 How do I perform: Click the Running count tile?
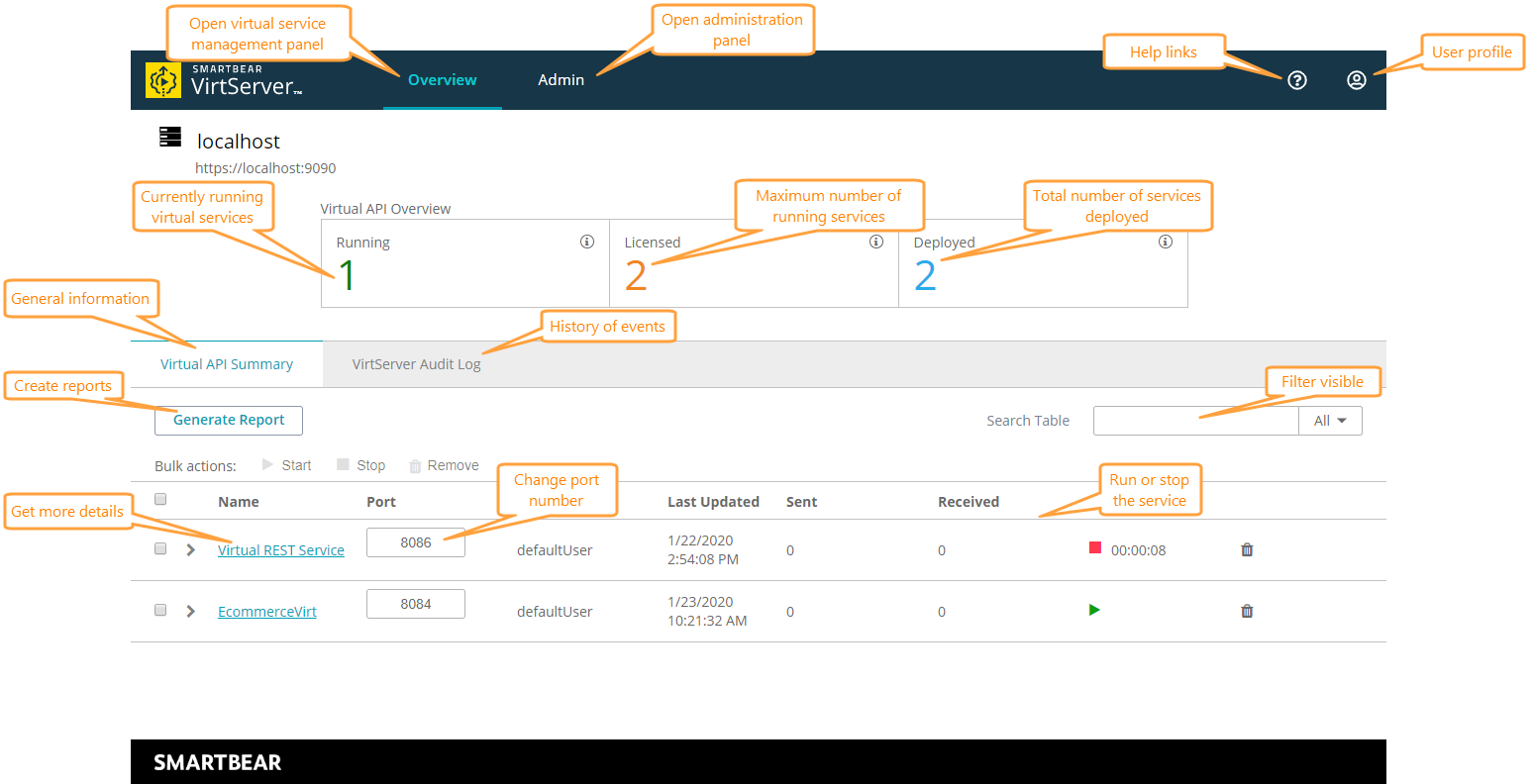465,263
